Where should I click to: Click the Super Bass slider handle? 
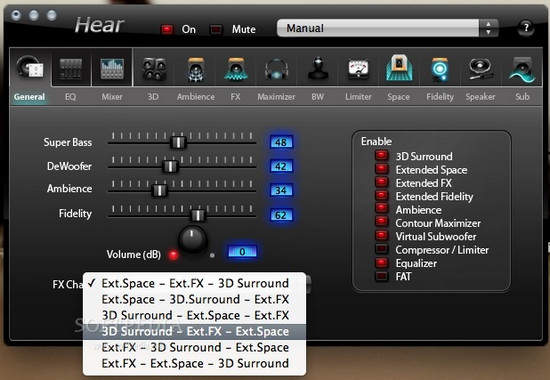tap(178, 142)
